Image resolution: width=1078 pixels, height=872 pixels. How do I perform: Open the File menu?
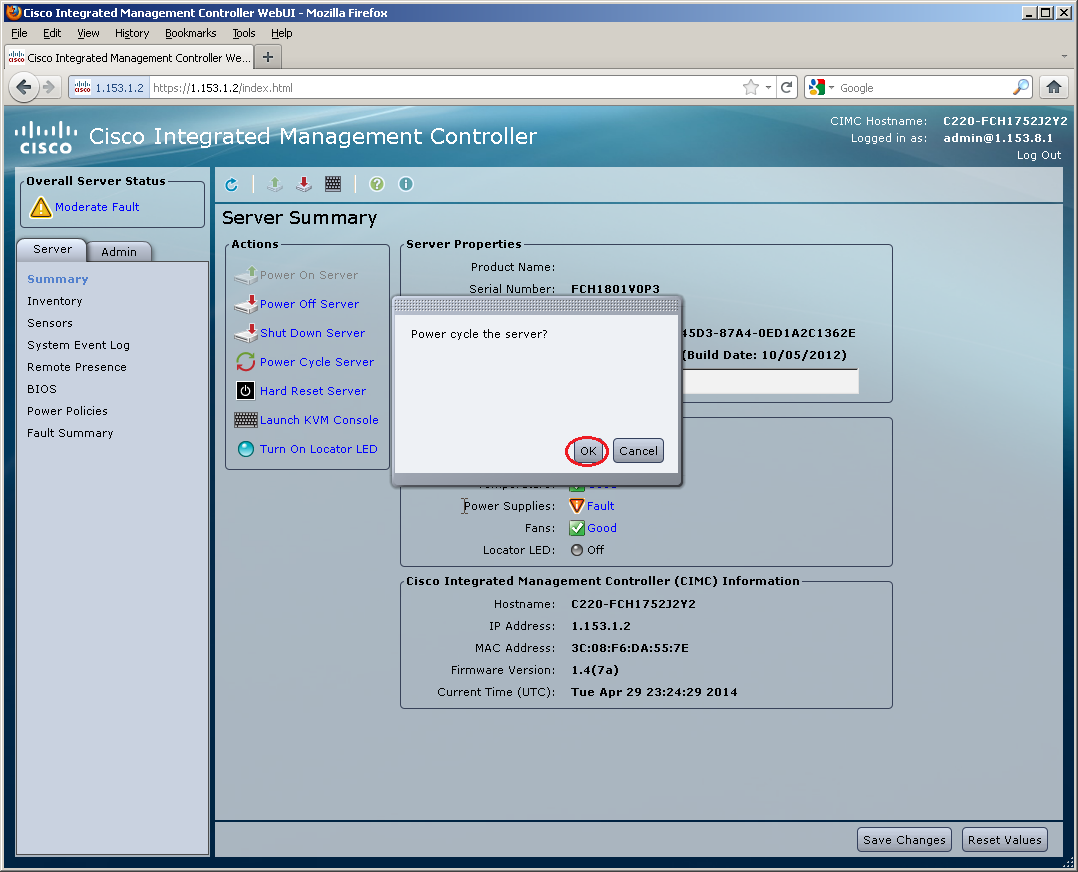19,33
